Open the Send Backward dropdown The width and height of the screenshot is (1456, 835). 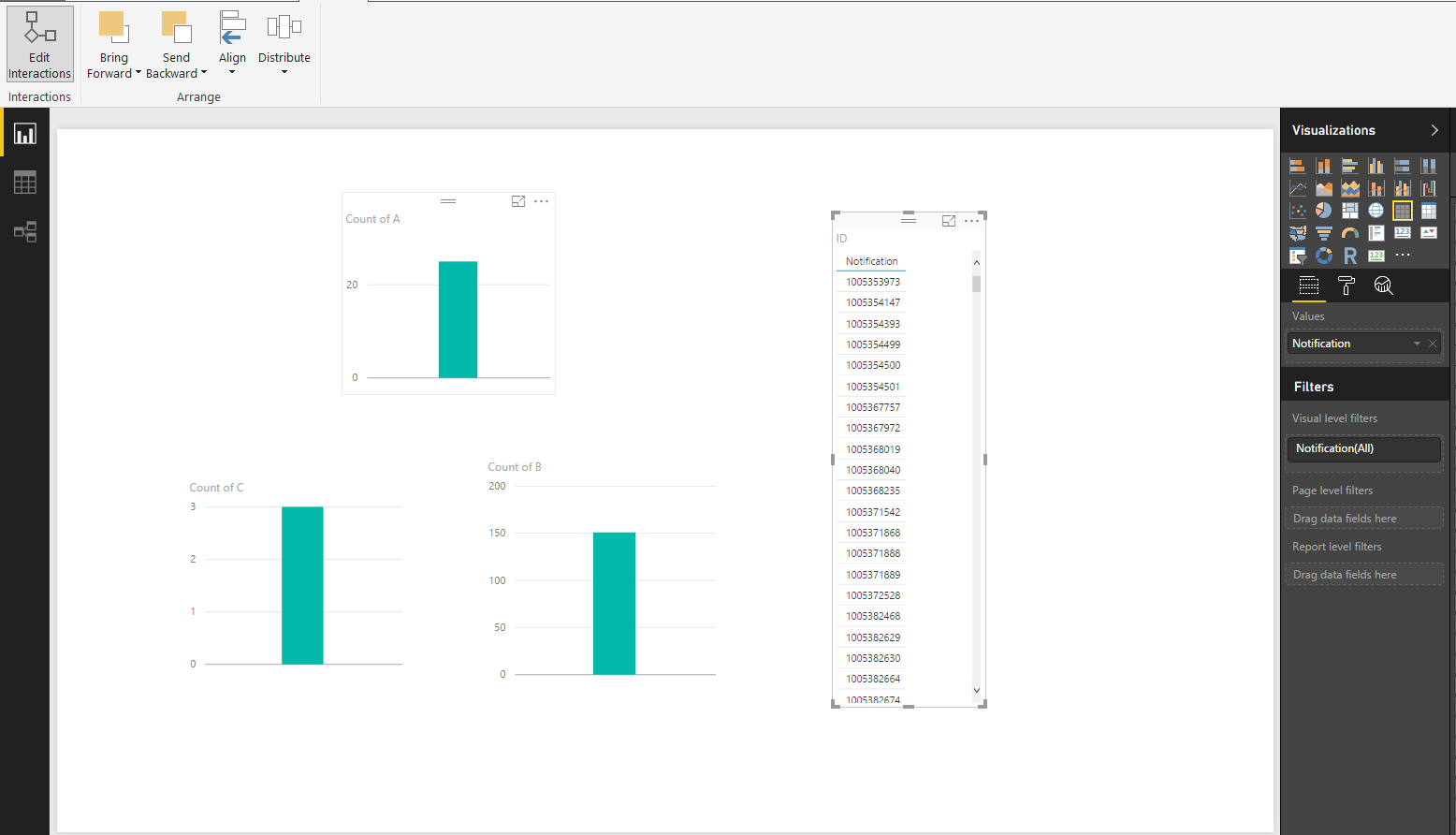click(176, 44)
